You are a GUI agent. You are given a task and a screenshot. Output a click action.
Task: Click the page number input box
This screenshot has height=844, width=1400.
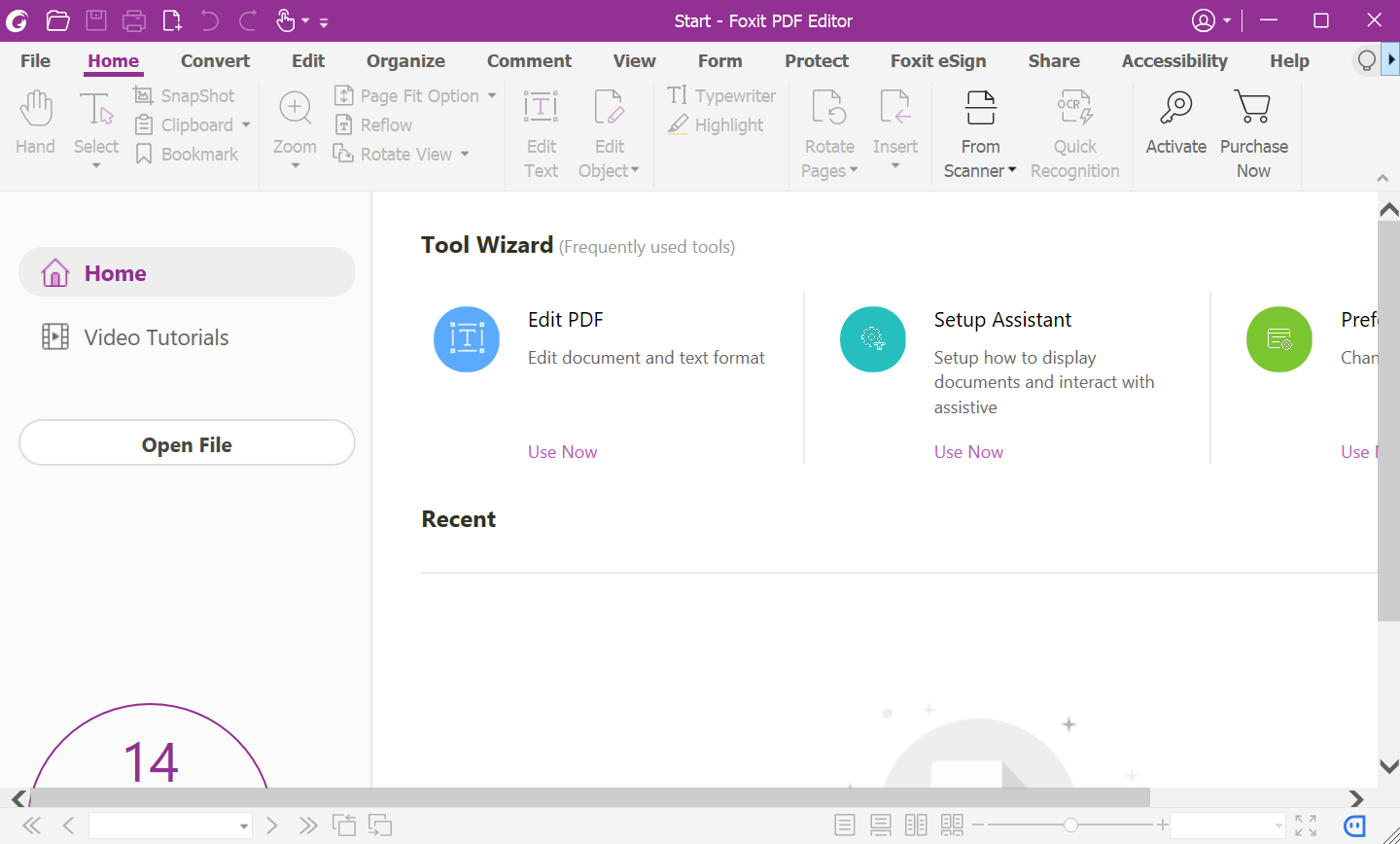click(x=170, y=826)
